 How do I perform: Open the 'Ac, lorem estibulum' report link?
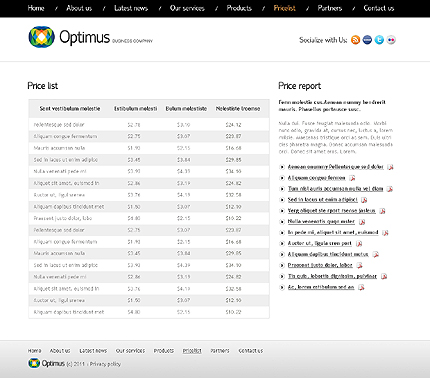pos(321,287)
